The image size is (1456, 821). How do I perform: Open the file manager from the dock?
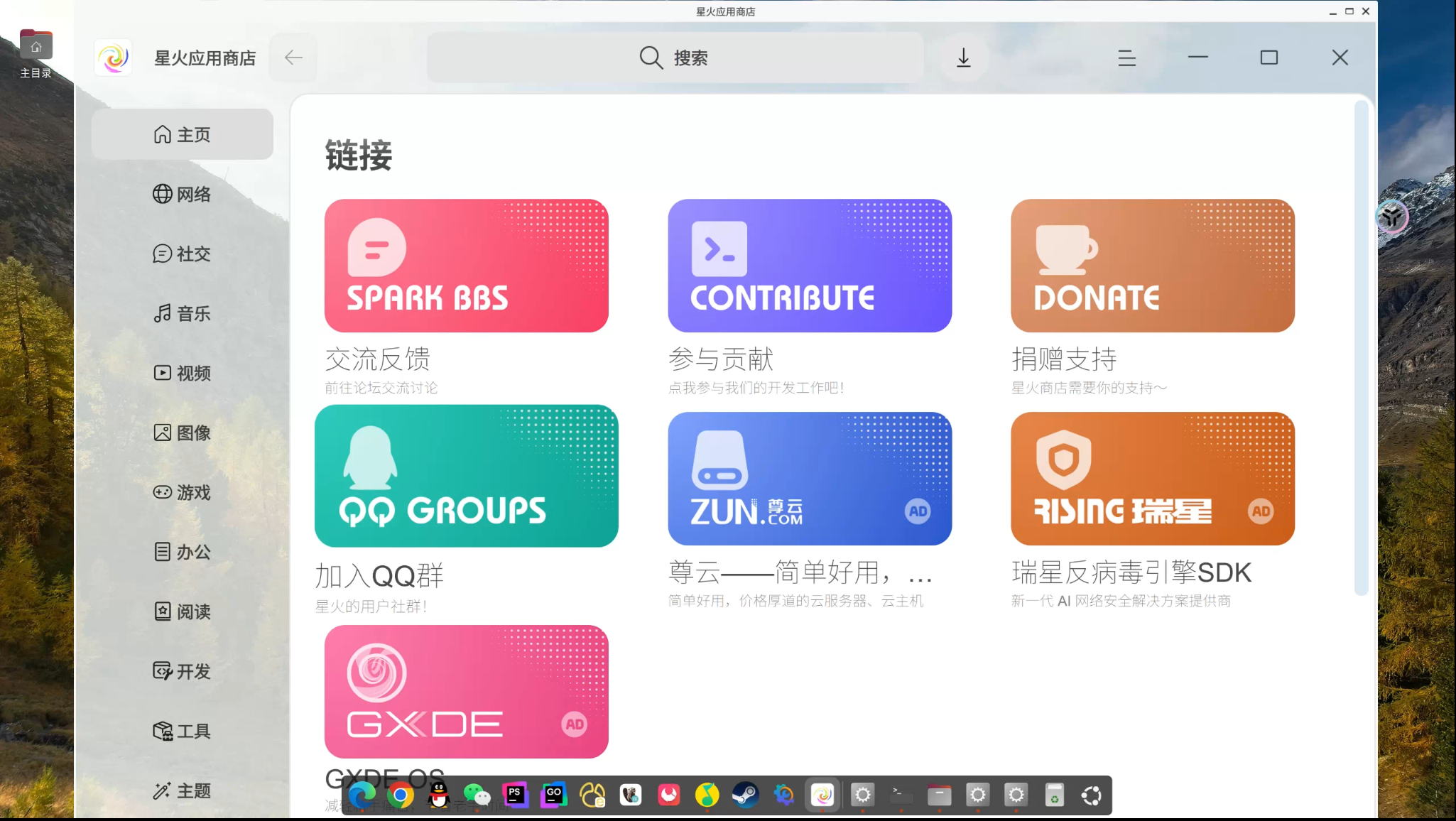[x=940, y=795]
